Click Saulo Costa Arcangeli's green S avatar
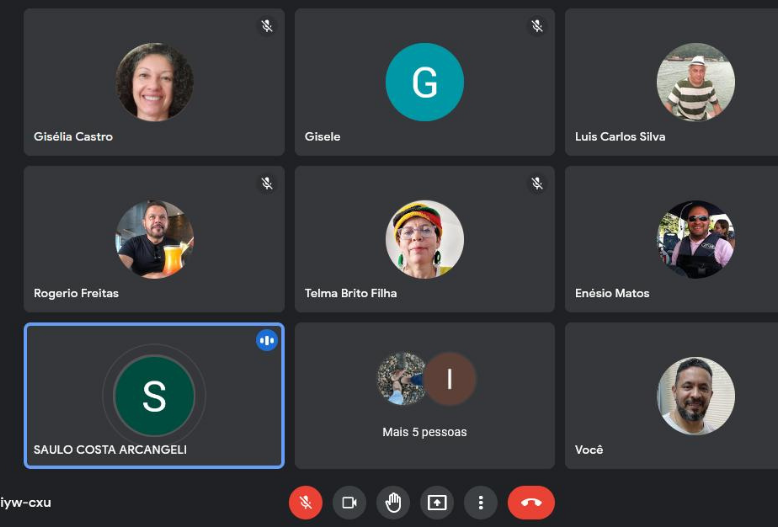This screenshot has height=527, width=778. (154, 396)
